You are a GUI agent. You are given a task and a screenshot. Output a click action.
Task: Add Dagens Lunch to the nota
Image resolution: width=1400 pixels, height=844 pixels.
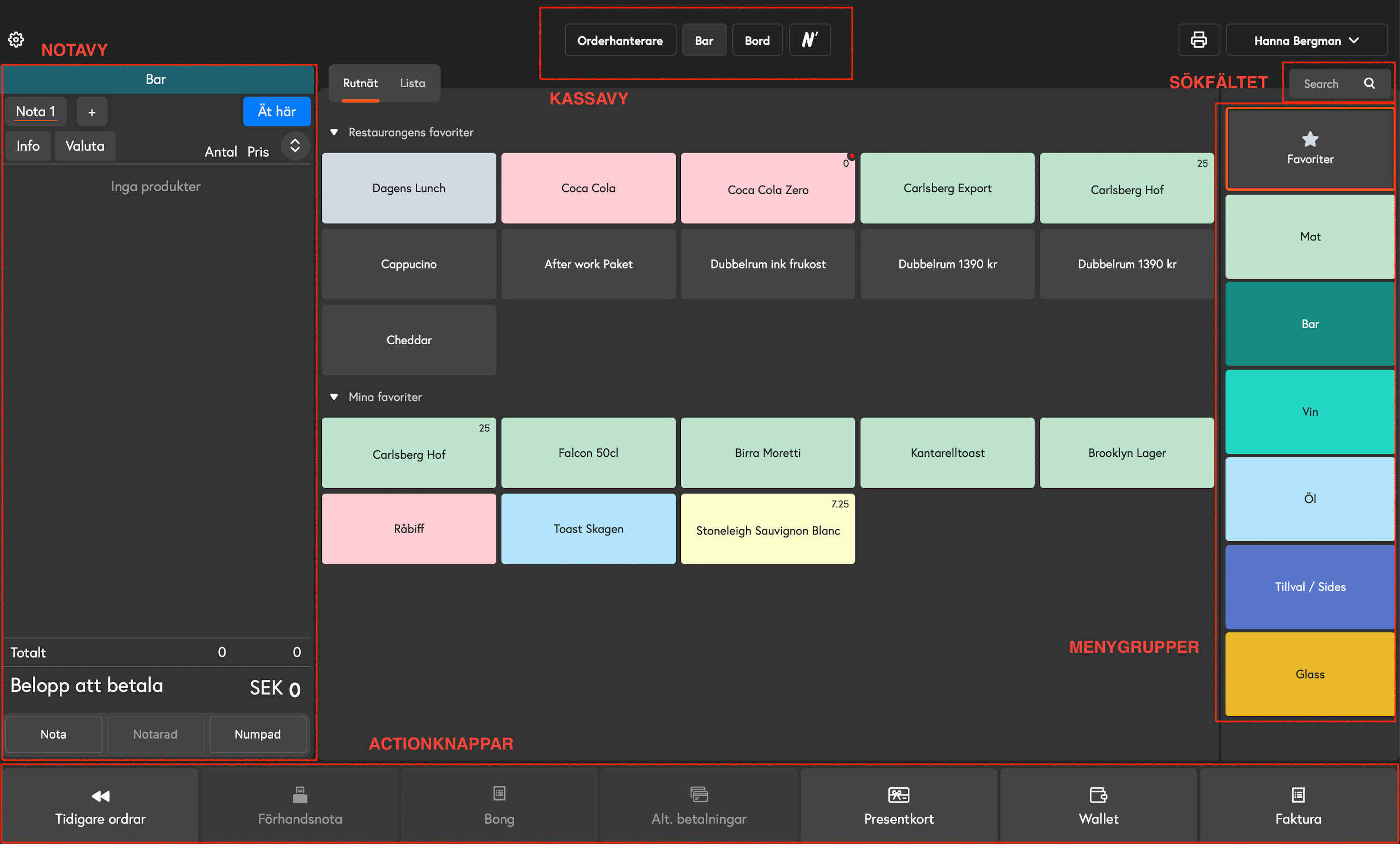click(x=409, y=188)
